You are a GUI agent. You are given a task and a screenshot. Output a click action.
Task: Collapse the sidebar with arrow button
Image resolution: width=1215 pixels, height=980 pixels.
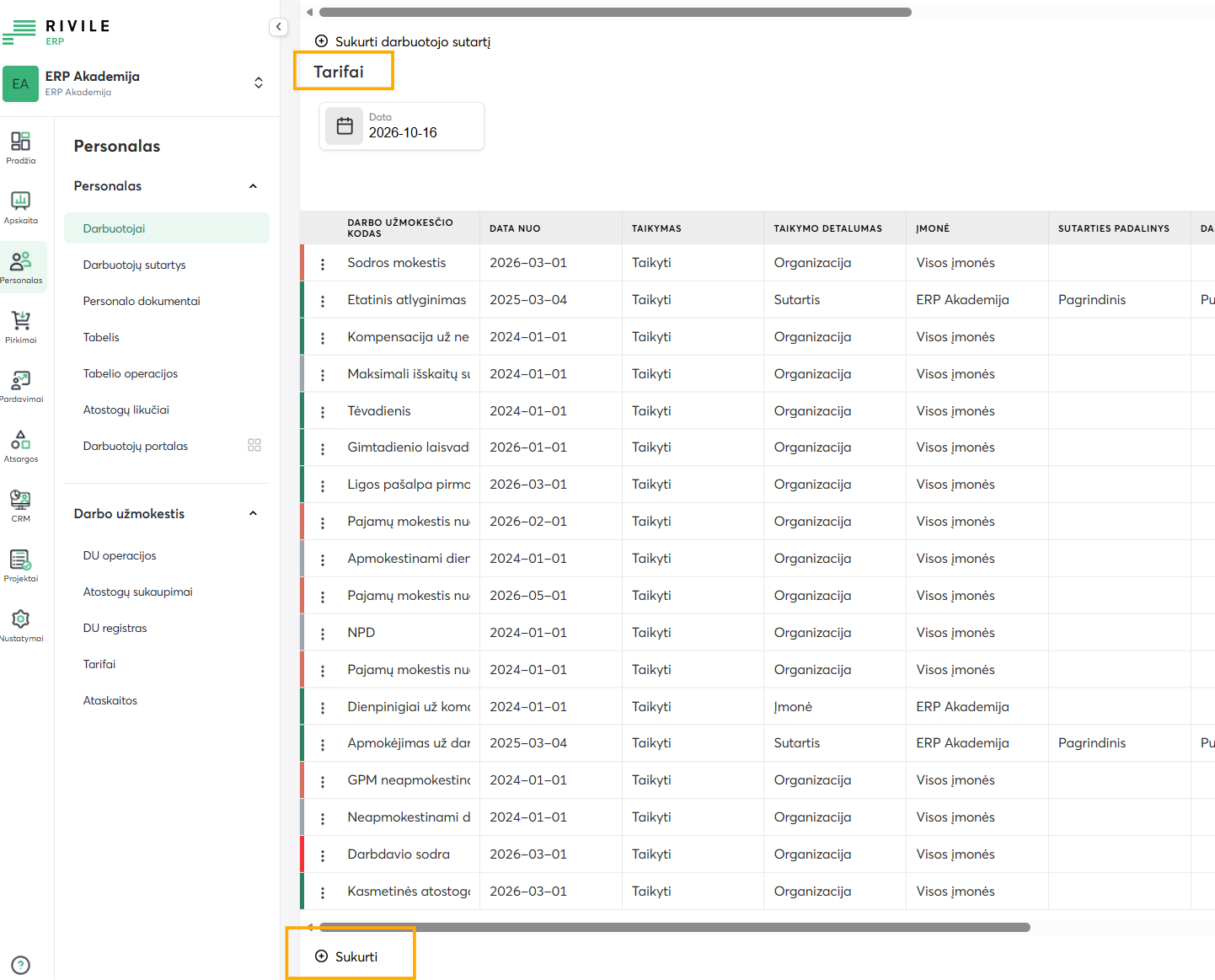click(278, 27)
